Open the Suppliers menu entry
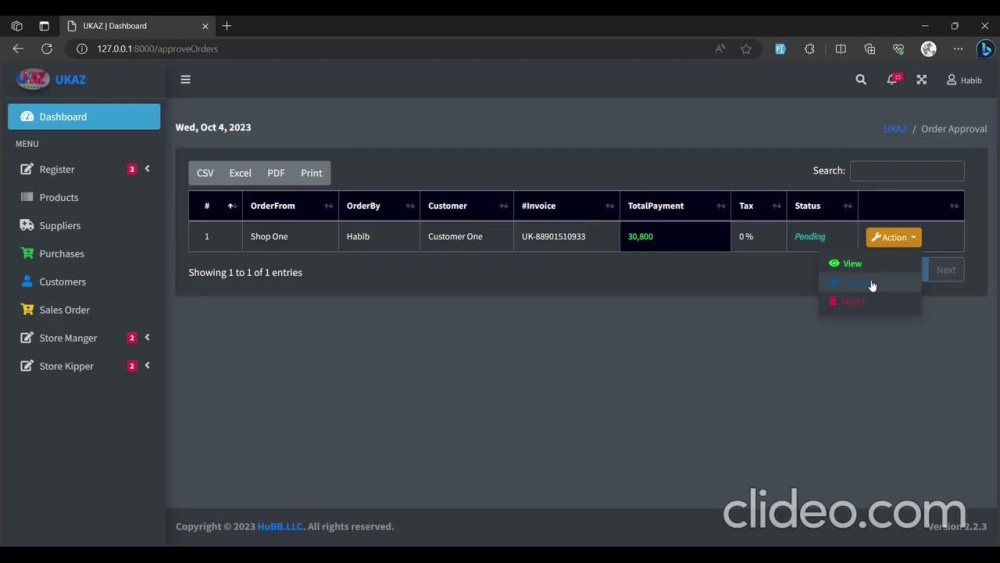1000x563 pixels. pyautogui.click(x=84, y=225)
